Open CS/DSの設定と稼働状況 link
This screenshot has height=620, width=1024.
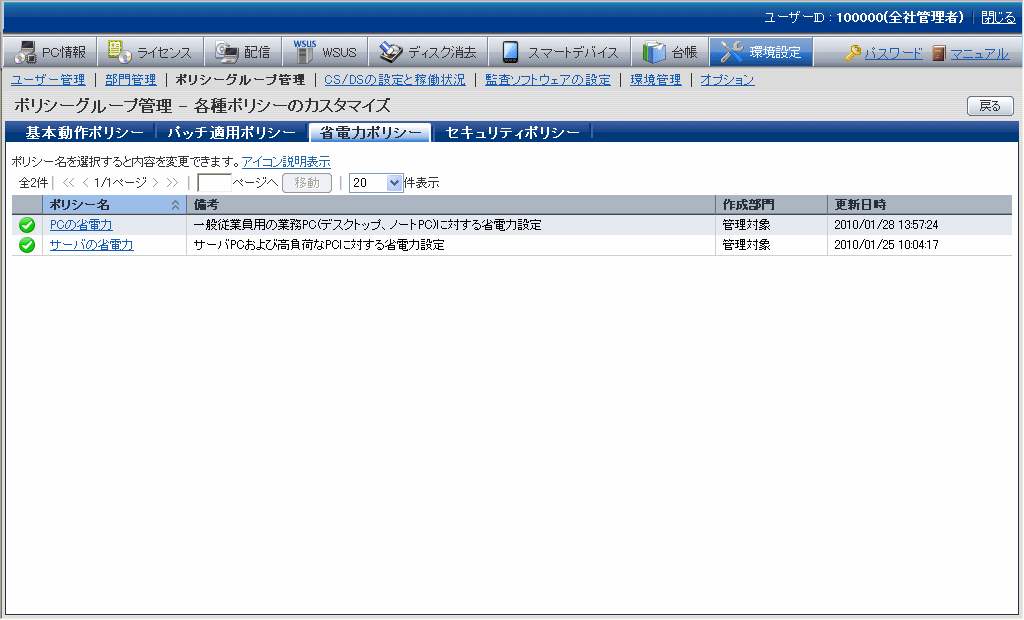coord(395,80)
